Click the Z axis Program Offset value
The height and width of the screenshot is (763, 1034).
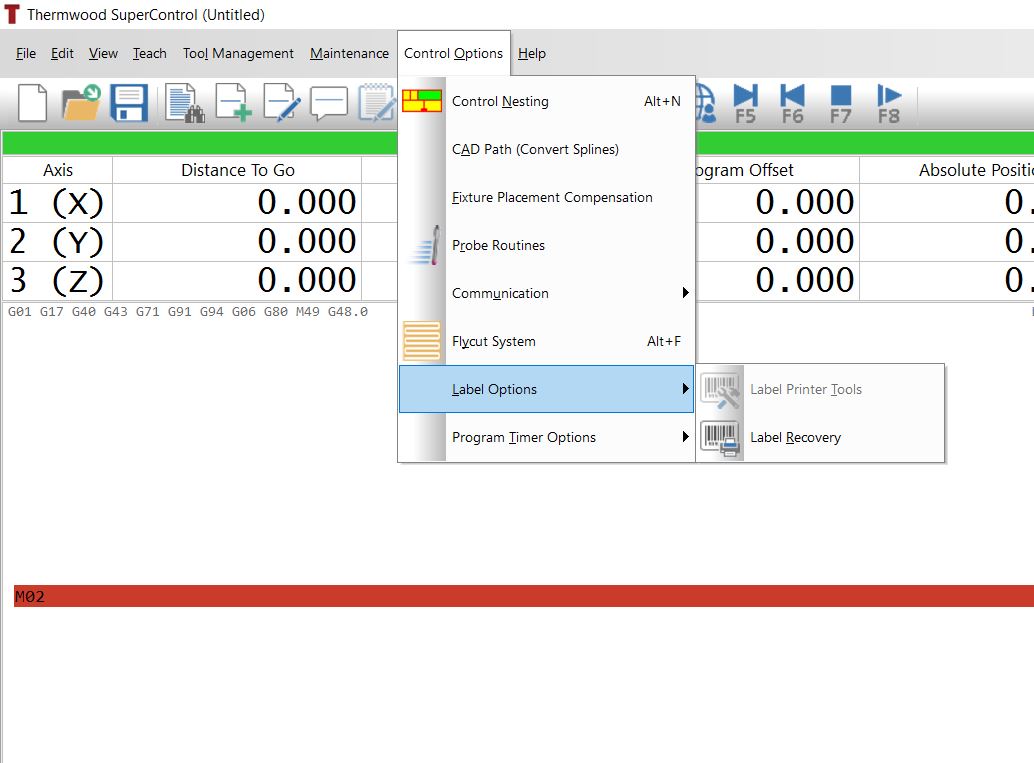point(777,280)
